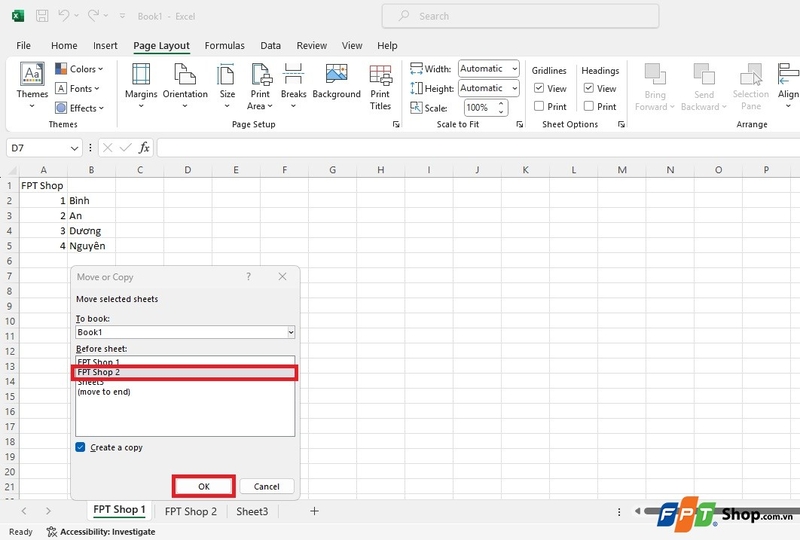Viewport: 800px width, 540px height.
Task: Click the Scale 100% field
Action: coord(479,108)
